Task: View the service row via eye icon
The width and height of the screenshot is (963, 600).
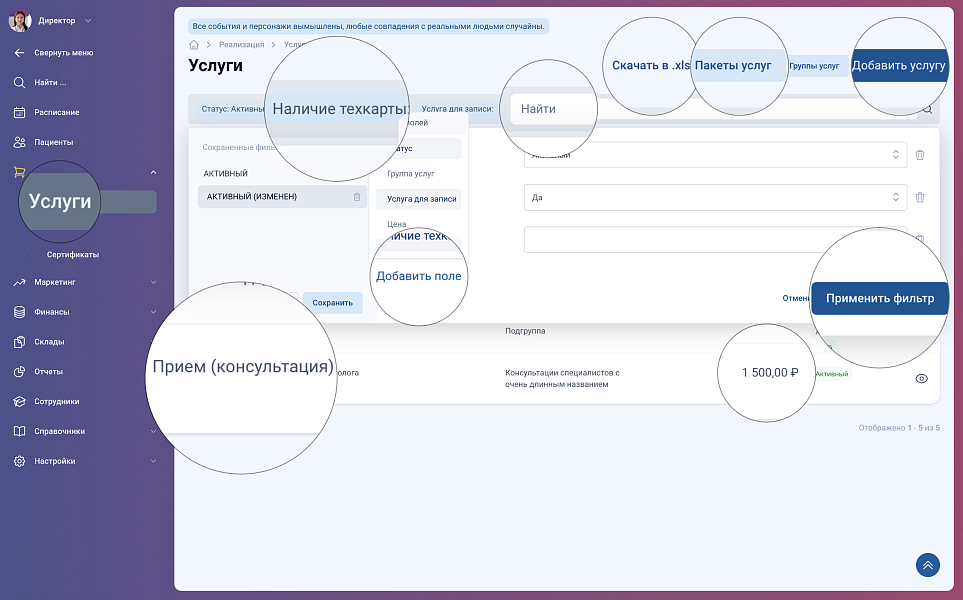Action: point(921,379)
